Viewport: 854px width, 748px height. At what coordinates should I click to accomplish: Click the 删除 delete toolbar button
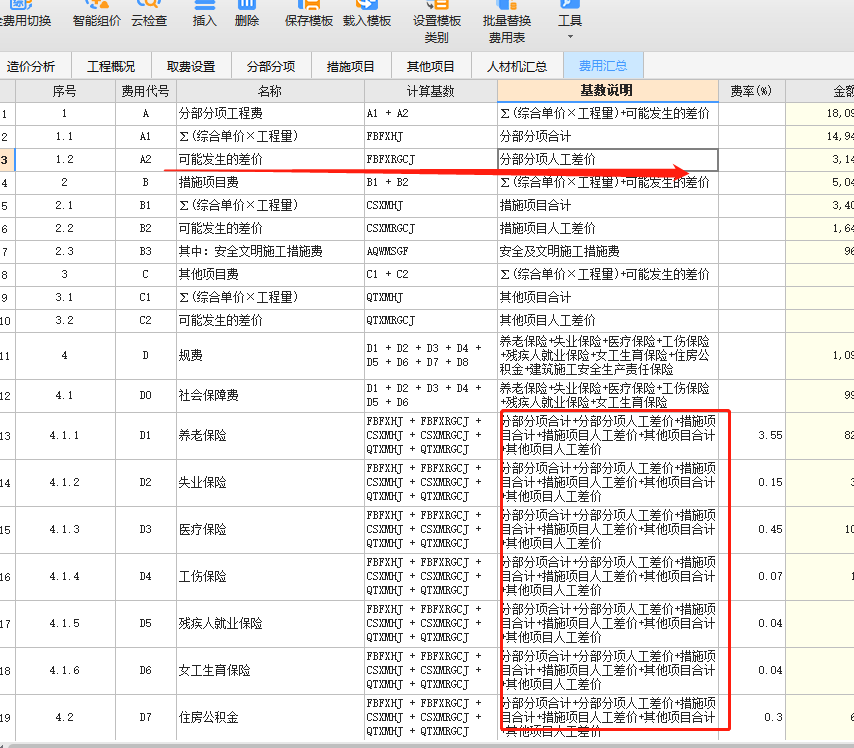click(x=246, y=14)
